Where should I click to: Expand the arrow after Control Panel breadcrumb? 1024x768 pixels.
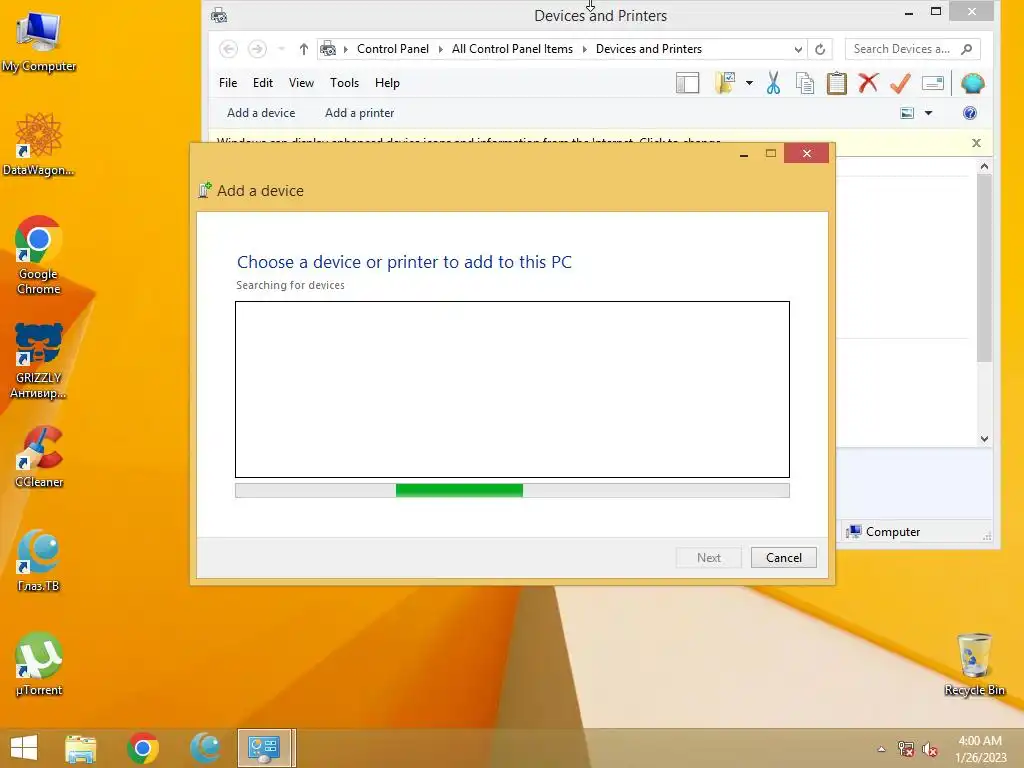[x=441, y=49]
